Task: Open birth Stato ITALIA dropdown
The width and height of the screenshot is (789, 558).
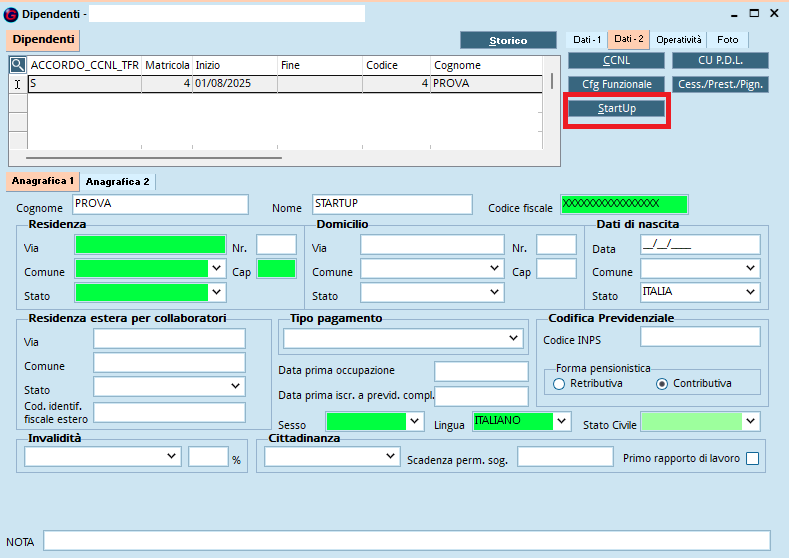Action: click(x=750, y=292)
